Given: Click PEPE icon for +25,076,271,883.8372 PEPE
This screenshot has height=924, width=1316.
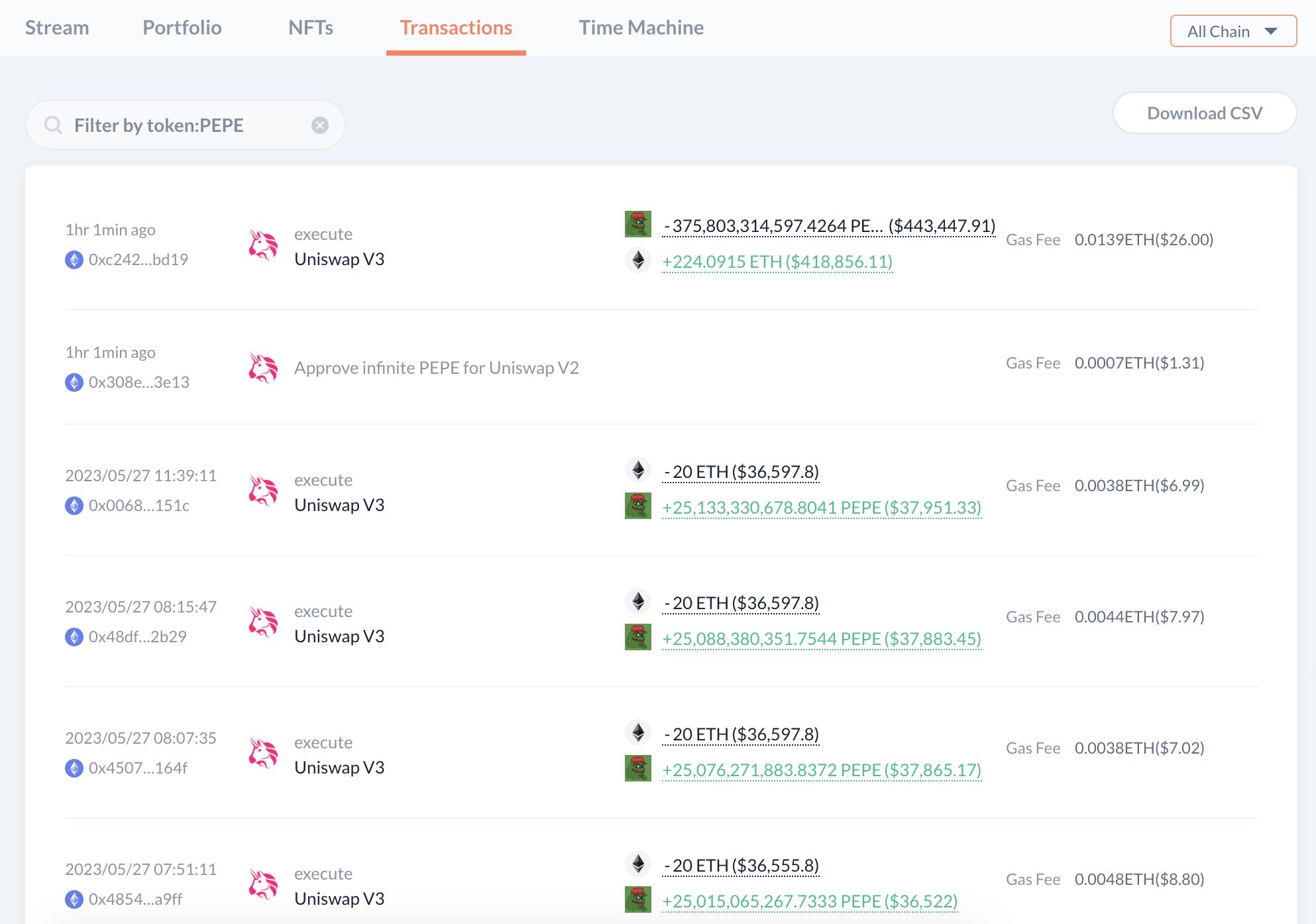Looking at the screenshot, I should coord(638,768).
